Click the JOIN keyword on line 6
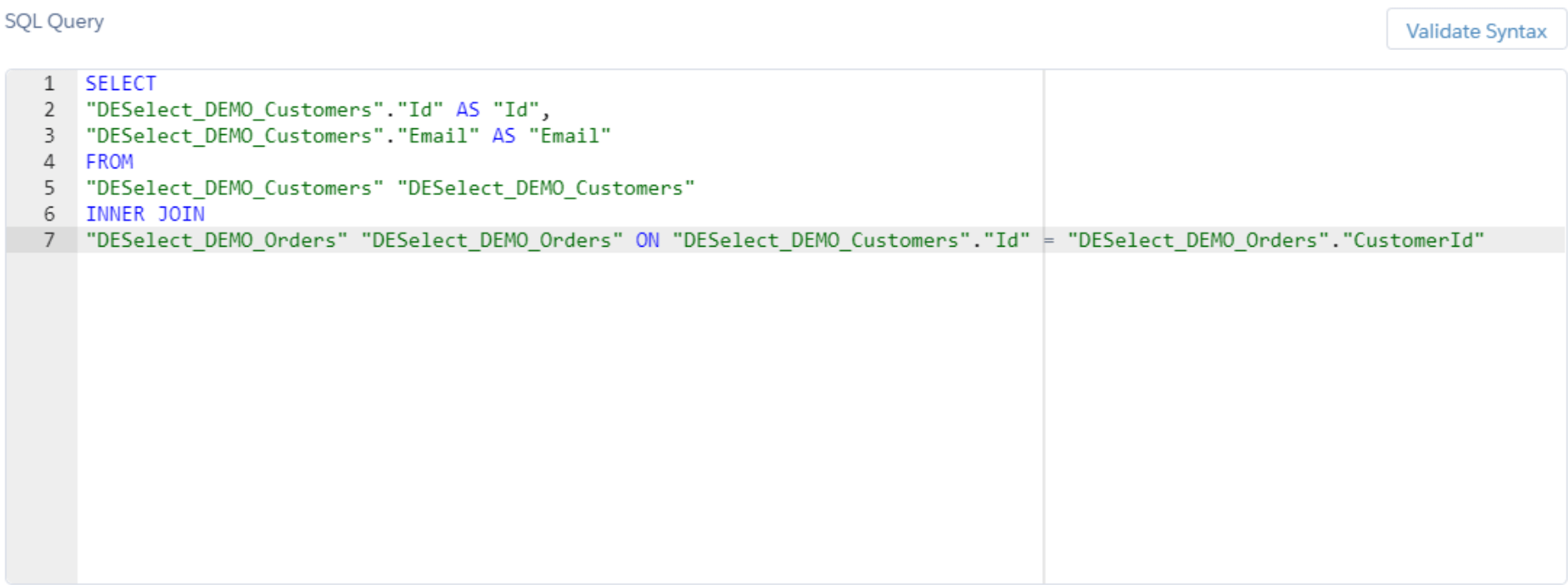The image size is (1568, 585). 181,214
